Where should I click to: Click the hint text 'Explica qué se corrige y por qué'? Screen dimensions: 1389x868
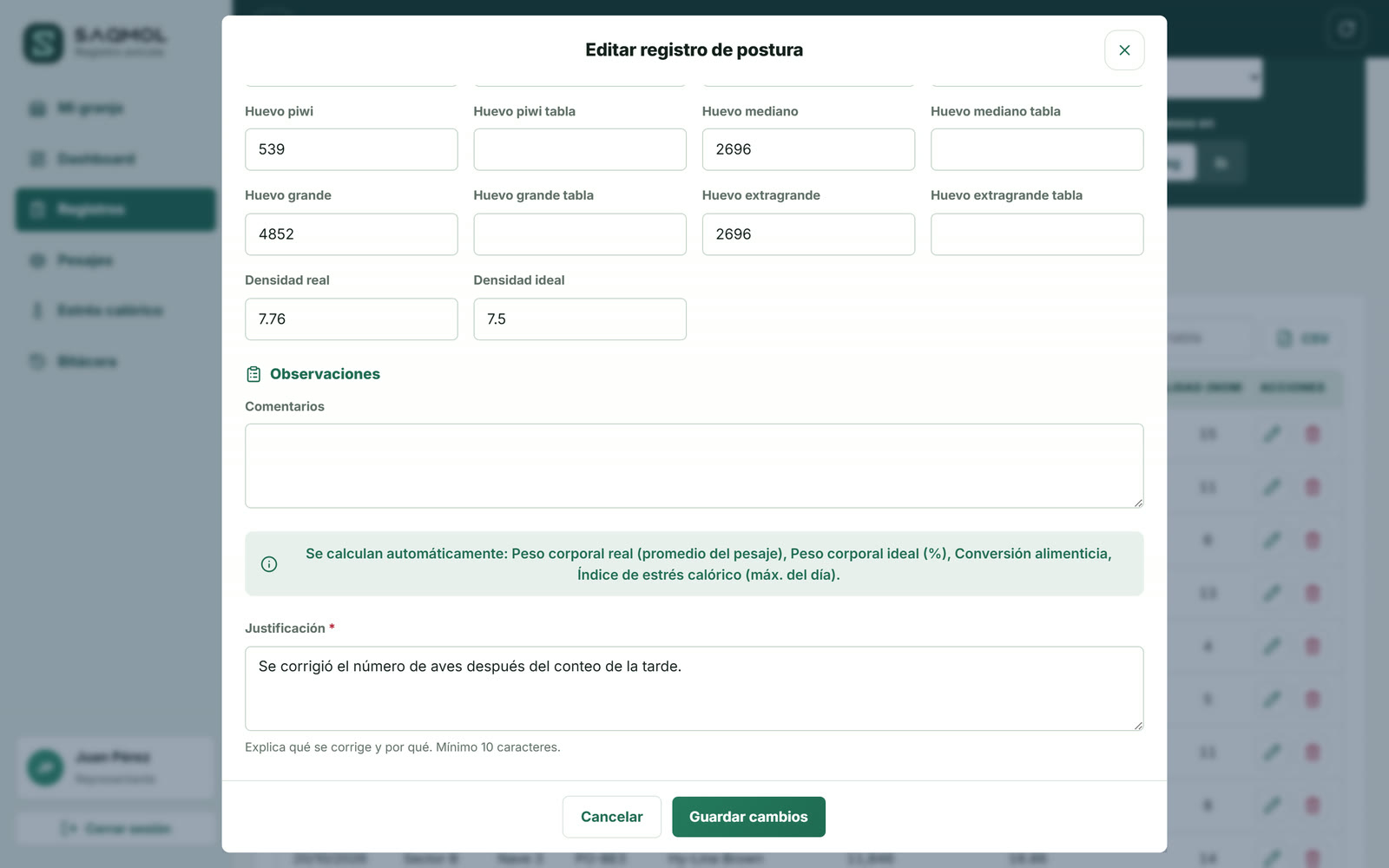(337, 747)
